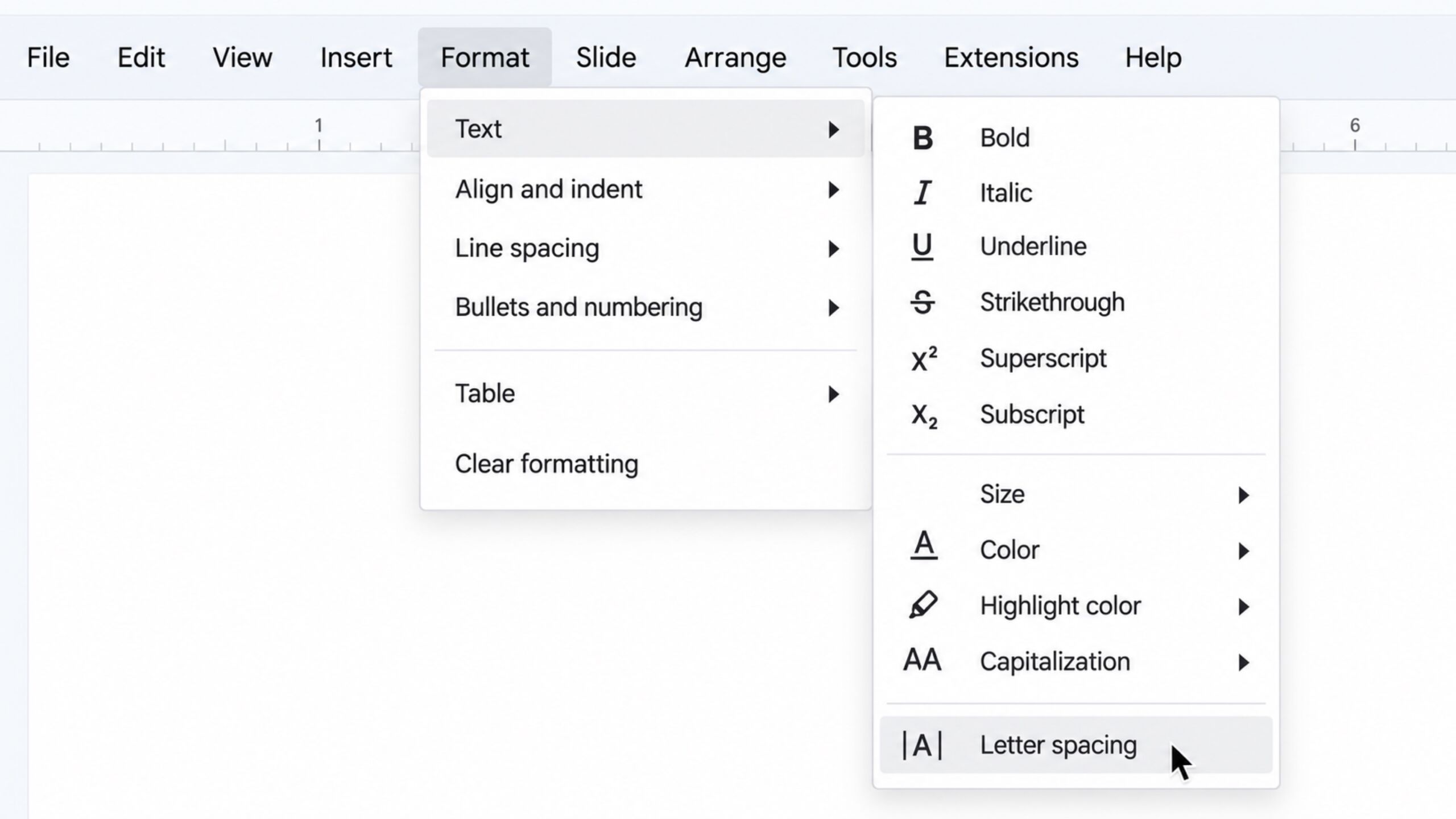
Task: Choose Clear formatting
Action: coord(547,464)
